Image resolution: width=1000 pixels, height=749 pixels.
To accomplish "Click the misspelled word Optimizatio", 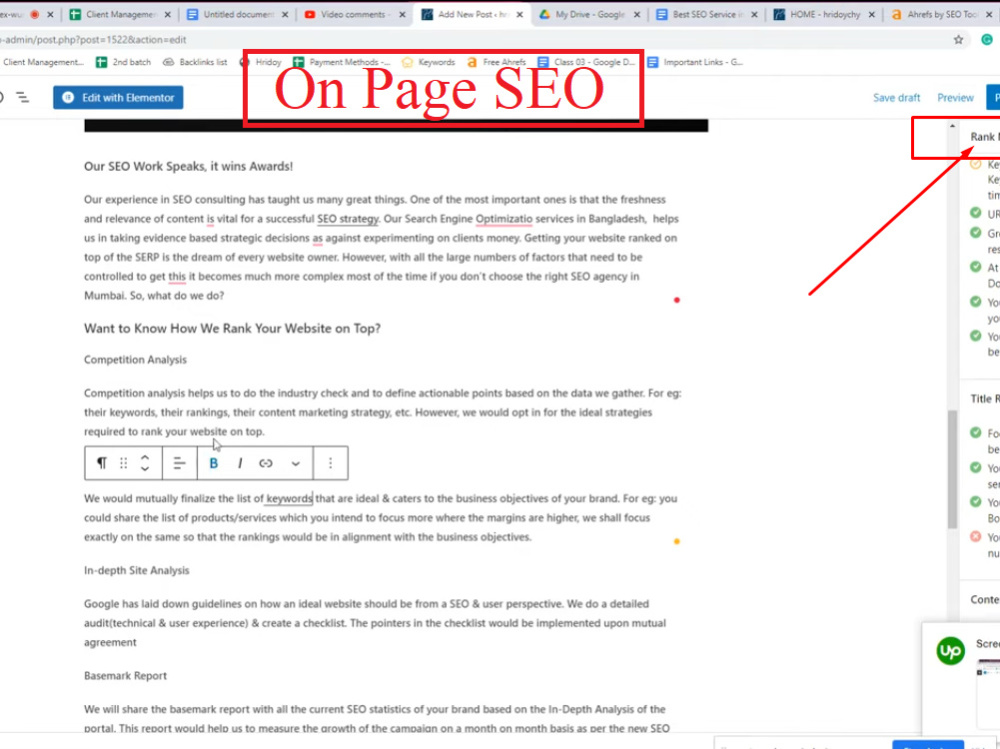I will (504, 219).
